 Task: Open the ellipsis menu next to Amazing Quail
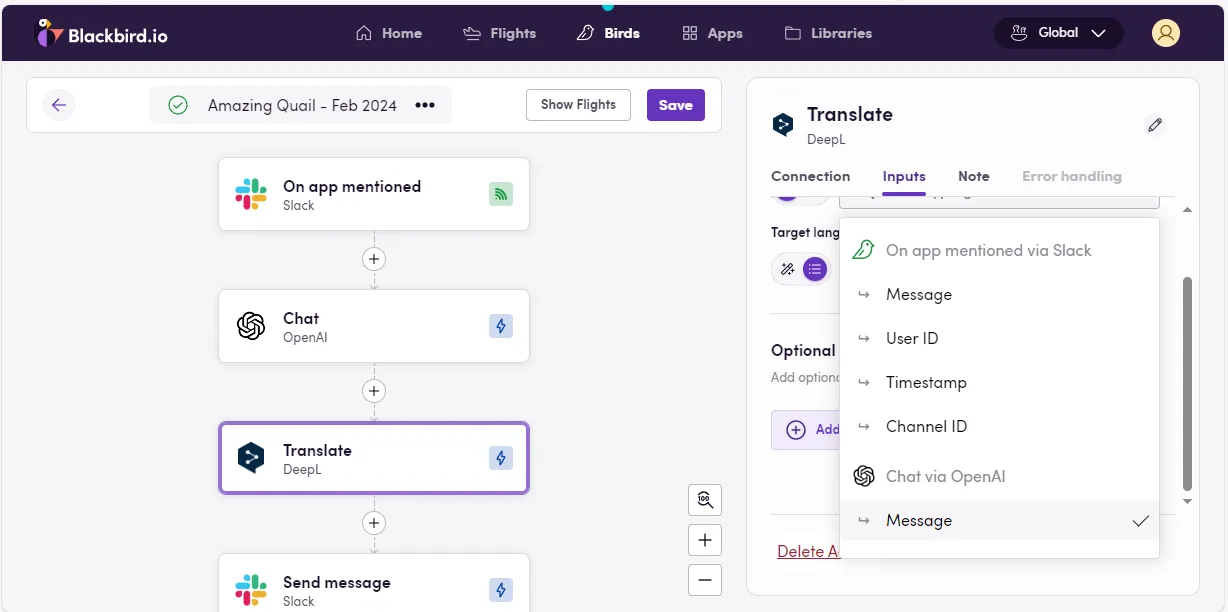pyautogui.click(x=425, y=105)
